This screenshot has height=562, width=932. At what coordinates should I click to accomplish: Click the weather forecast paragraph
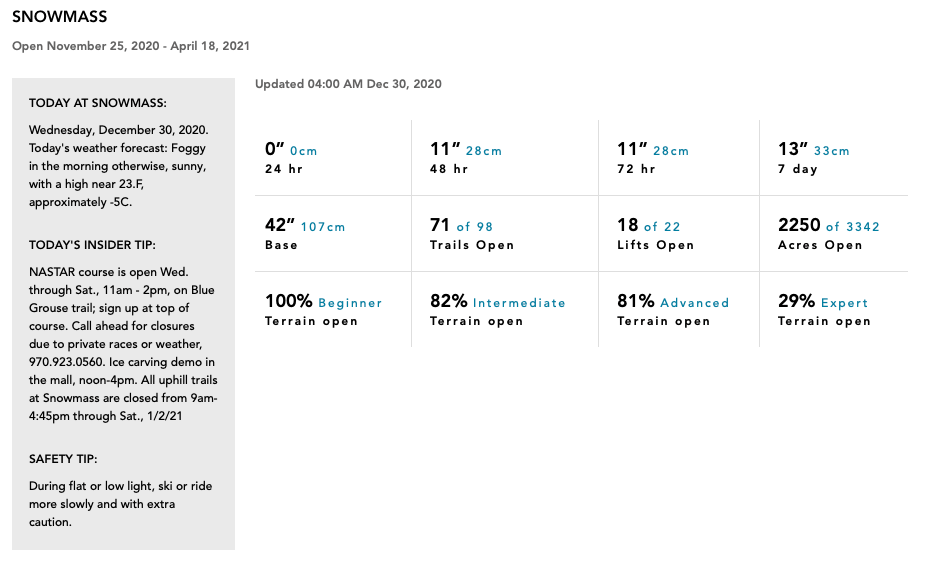[x=119, y=166]
